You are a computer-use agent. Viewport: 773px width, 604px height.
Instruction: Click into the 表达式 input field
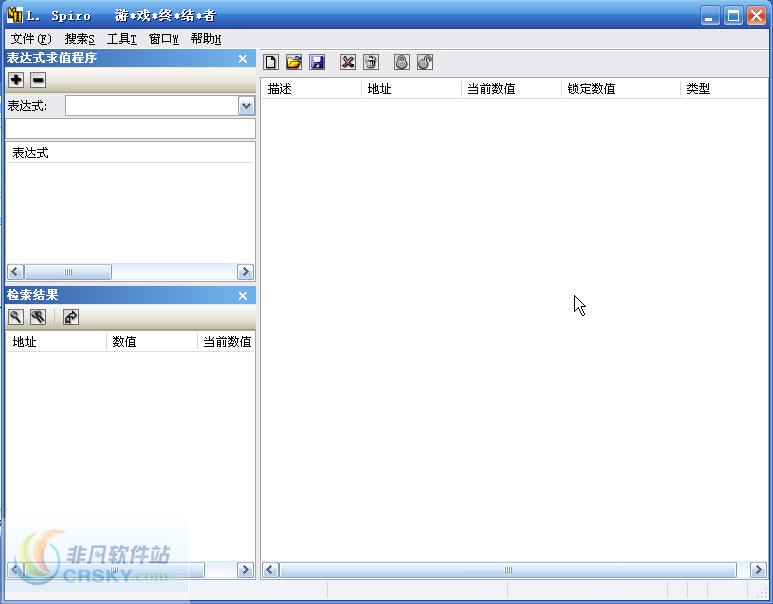152,106
